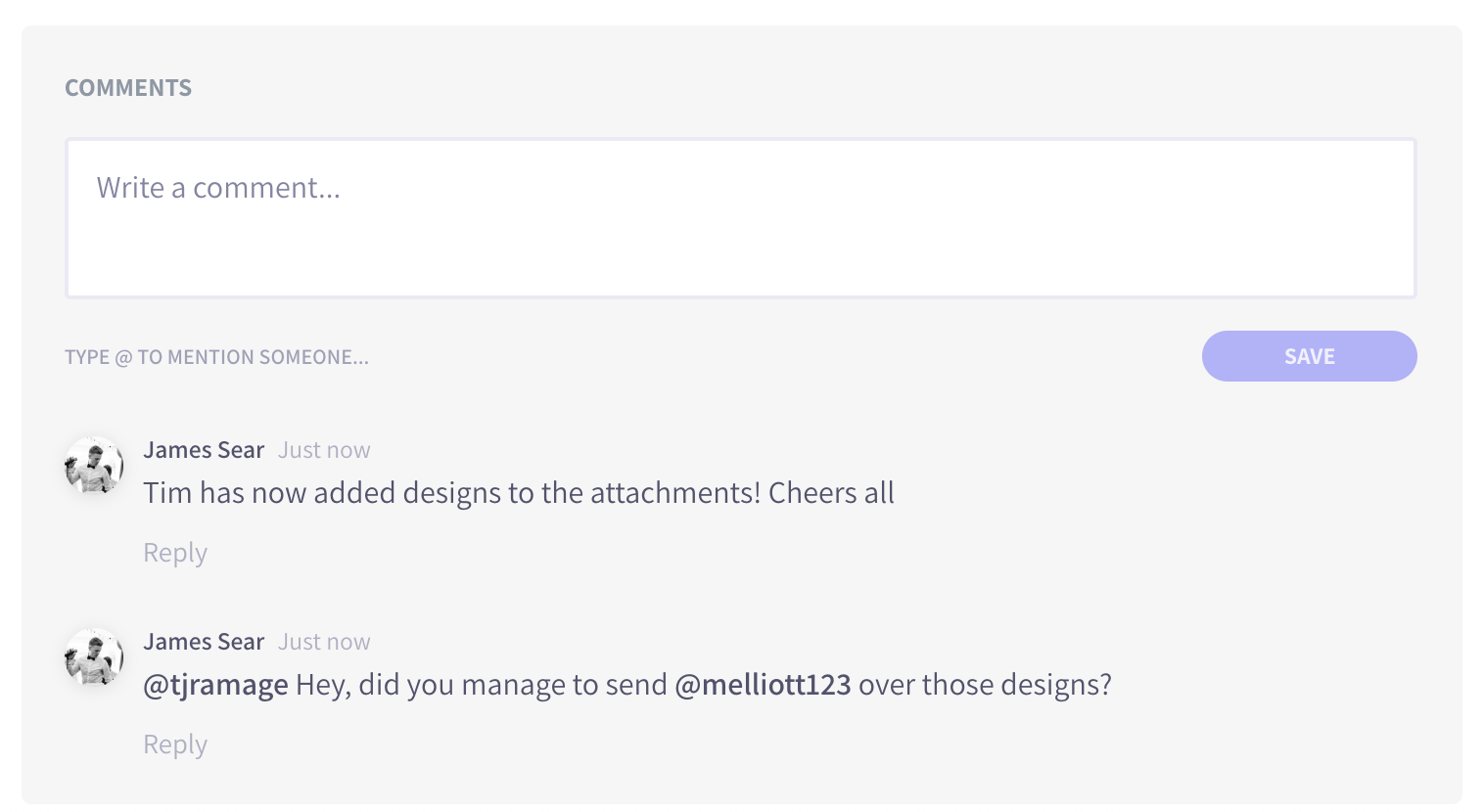Screen dimensions: 1484x812
Task: Click the Write a comment placeholder text
Action: pyautogui.click(x=218, y=188)
